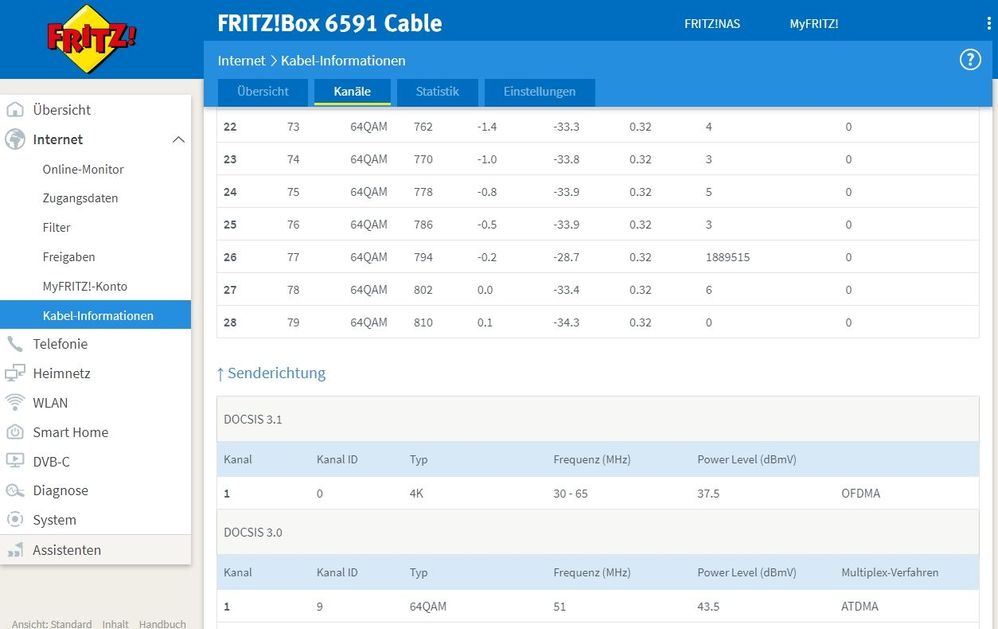Click the ATDMA value

click(860, 607)
